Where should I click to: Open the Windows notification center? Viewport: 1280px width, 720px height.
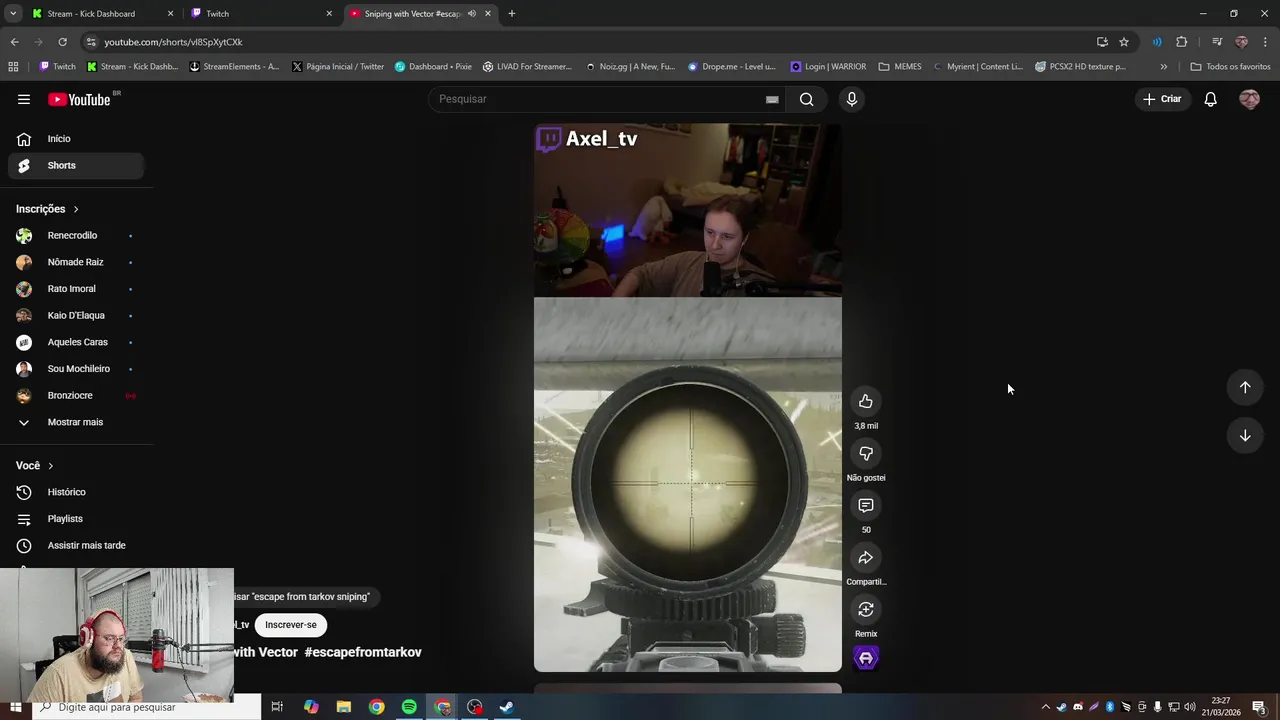[1259, 707]
